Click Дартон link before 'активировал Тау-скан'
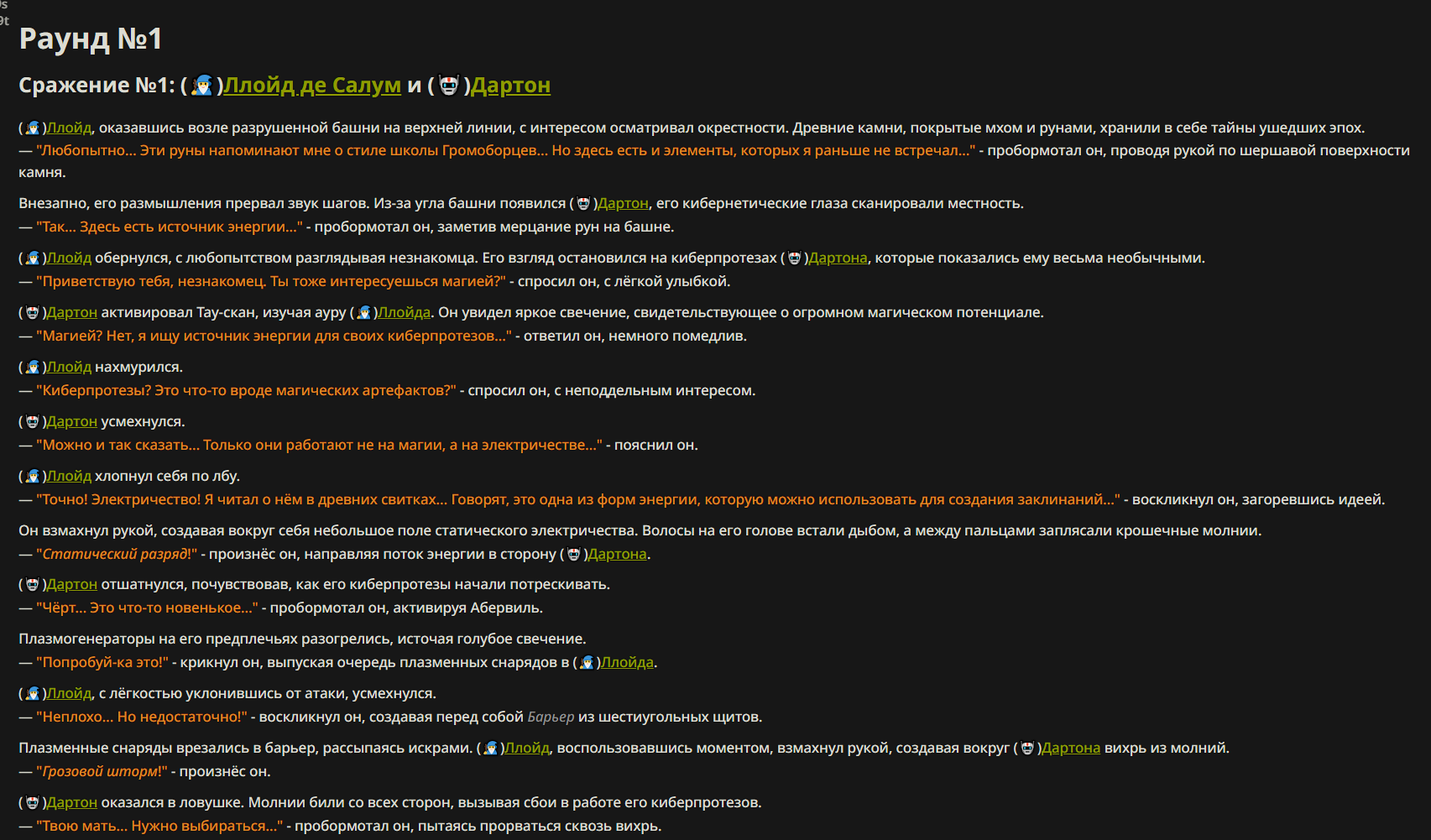 (71, 312)
